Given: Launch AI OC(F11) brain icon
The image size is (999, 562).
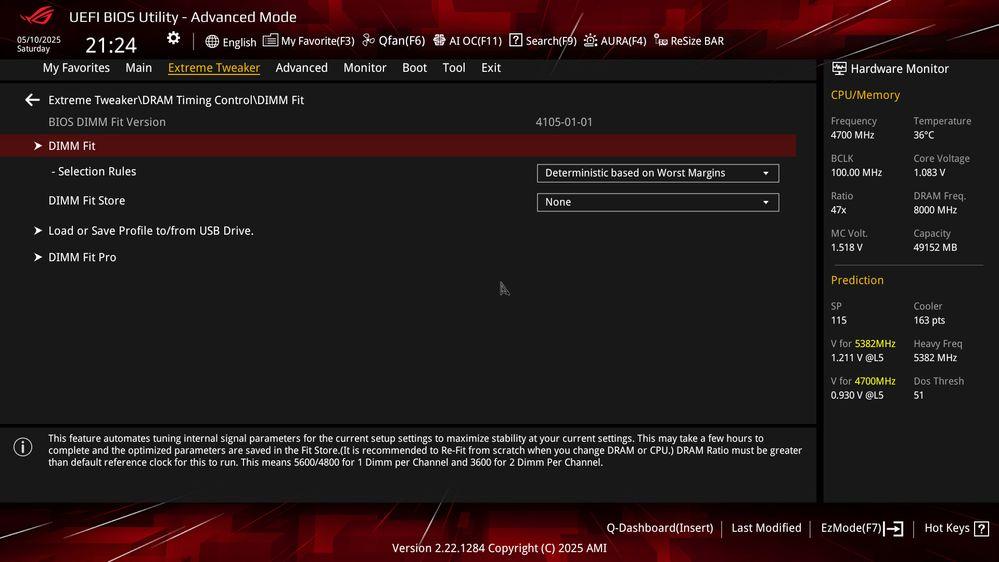Looking at the screenshot, I should pos(439,40).
